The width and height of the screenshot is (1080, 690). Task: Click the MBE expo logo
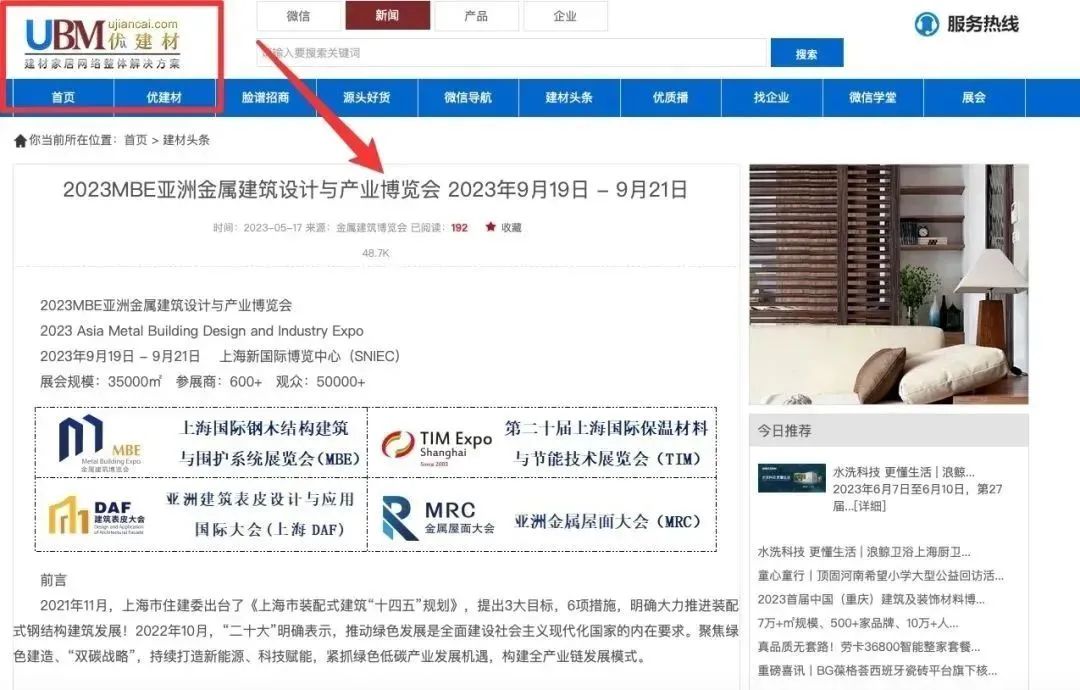pos(101,442)
